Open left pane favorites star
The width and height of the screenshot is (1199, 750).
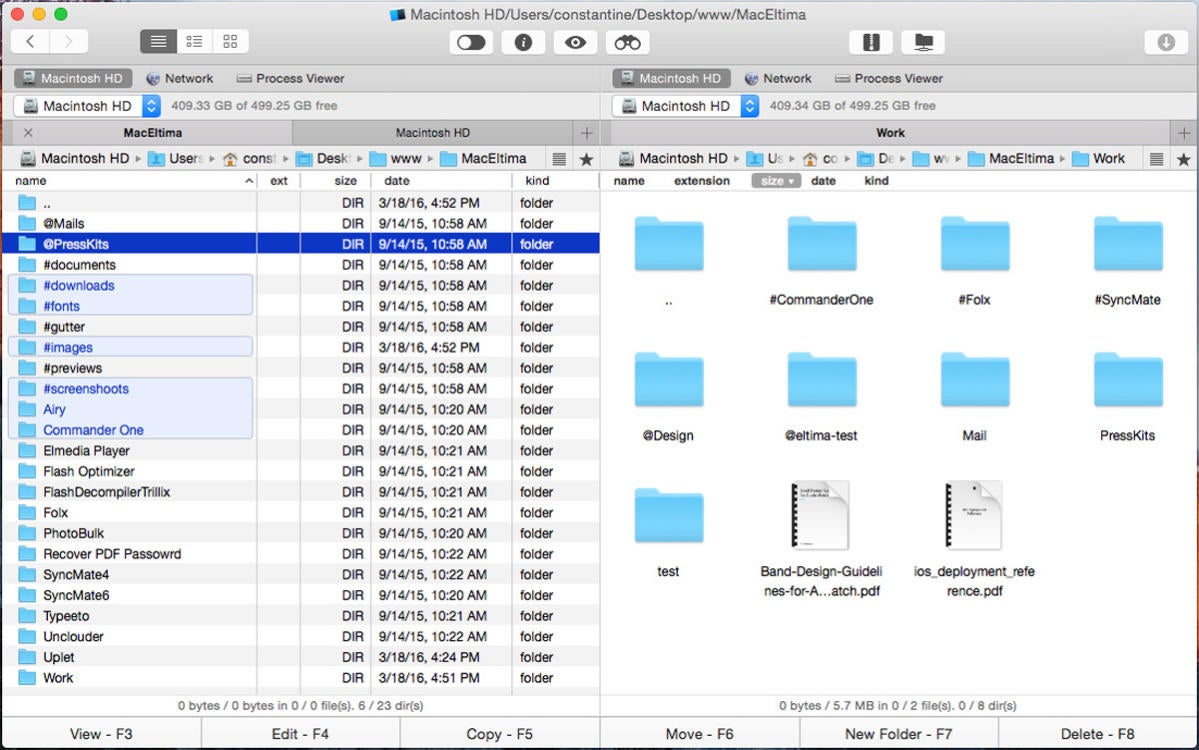pyautogui.click(x=587, y=159)
